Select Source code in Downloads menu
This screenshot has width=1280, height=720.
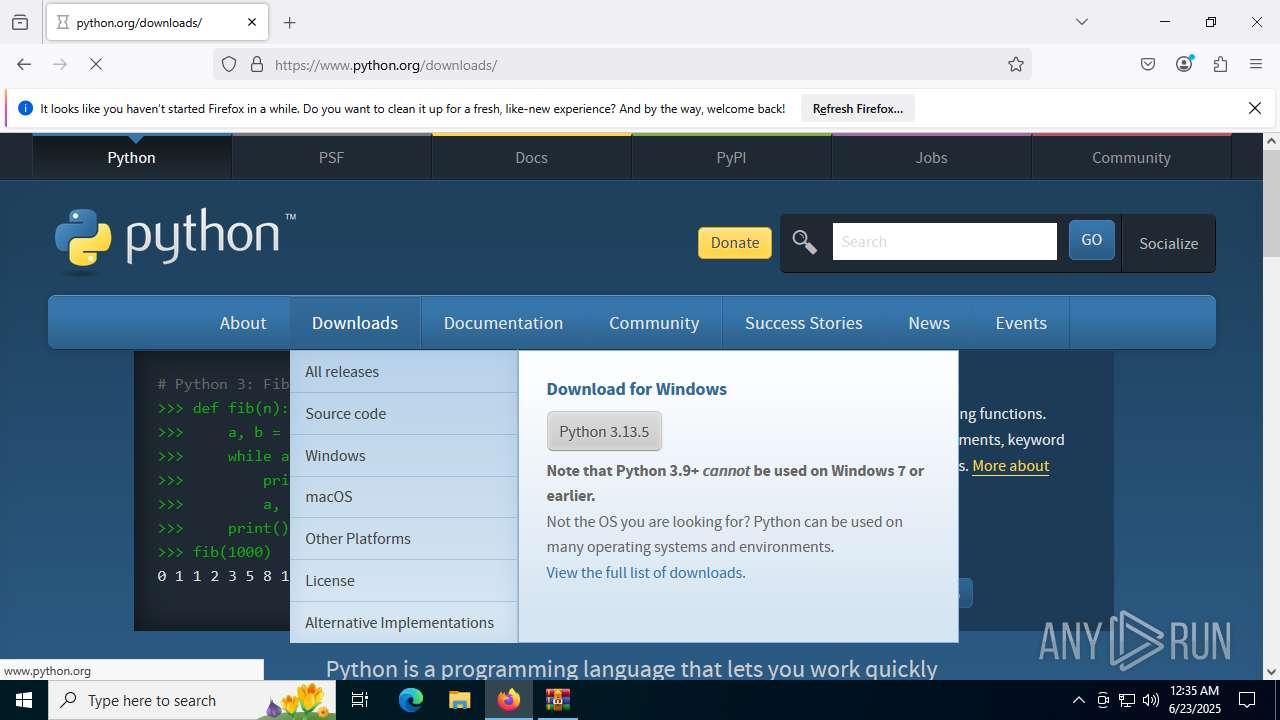pos(404,413)
